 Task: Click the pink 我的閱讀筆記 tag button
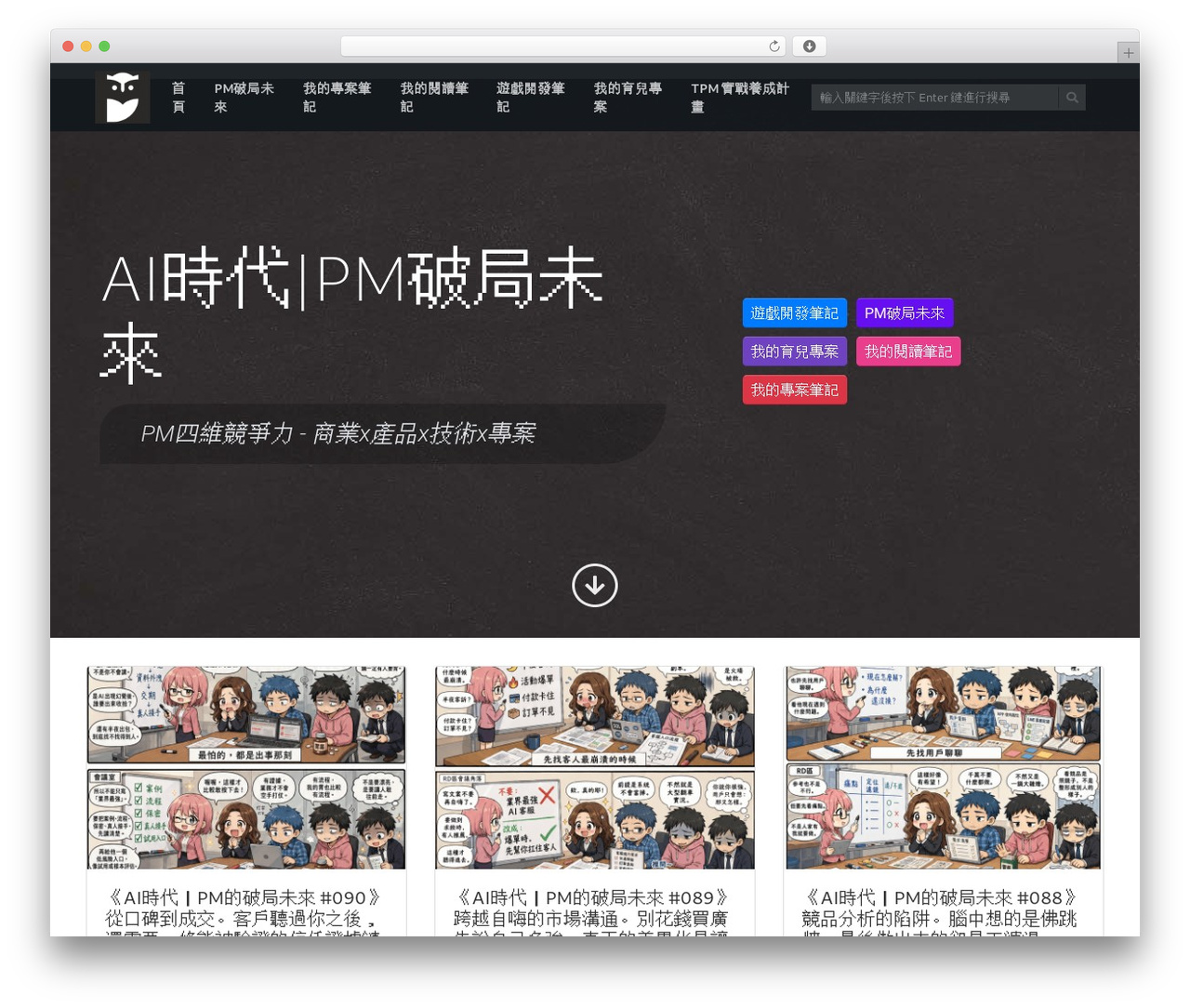[908, 351]
